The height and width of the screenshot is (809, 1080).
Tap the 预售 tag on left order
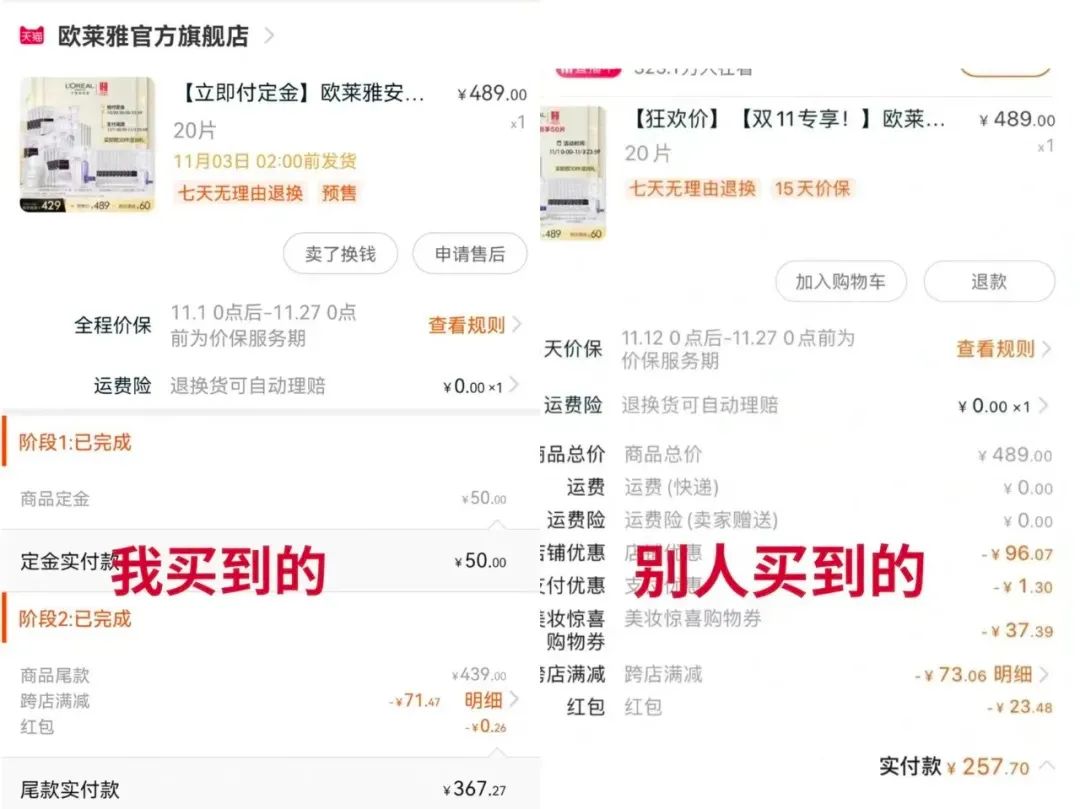pos(339,193)
